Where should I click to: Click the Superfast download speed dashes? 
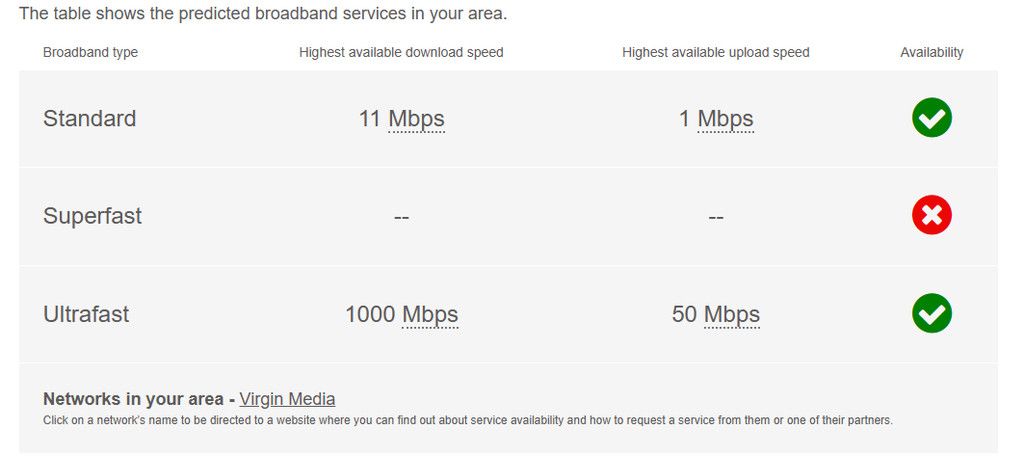pyautogui.click(x=402, y=218)
